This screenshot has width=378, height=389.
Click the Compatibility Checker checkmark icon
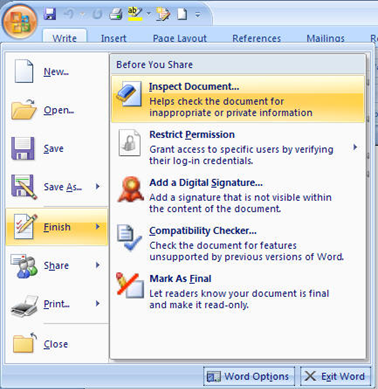(129, 237)
